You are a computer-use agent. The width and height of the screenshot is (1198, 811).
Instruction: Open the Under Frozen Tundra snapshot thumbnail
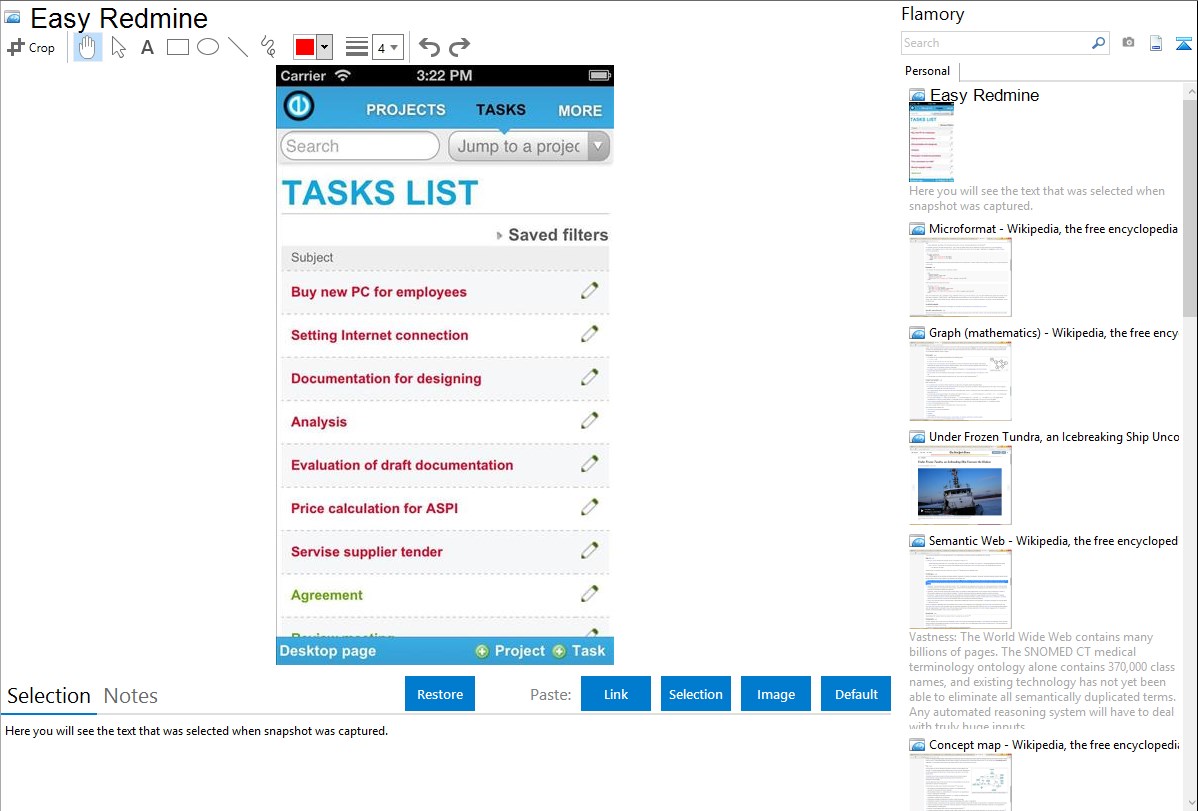coord(960,485)
